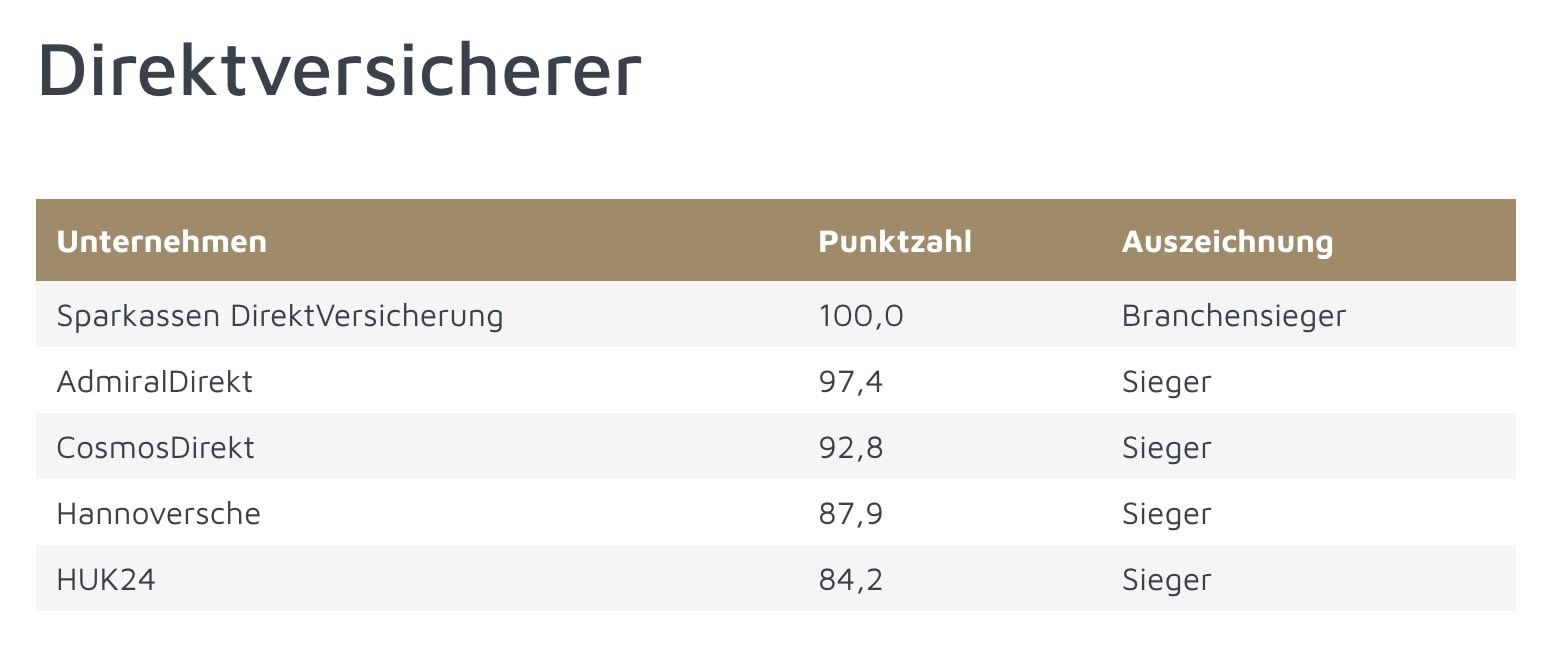The width and height of the screenshot is (1558, 650).
Task: Select the AdmiralDirekt company name
Action: (155, 381)
